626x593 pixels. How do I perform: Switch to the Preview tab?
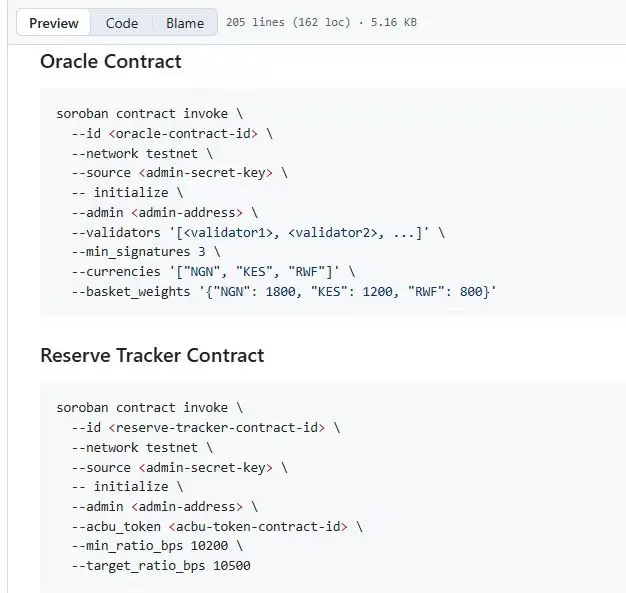pyautogui.click(x=54, y=23)
